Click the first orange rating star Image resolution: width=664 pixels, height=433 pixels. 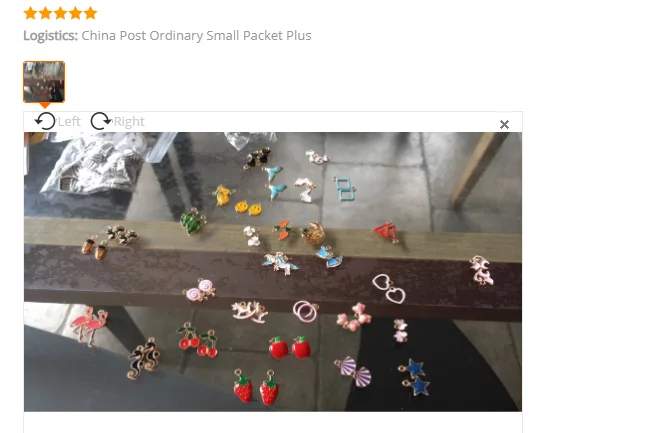(x=30, y=13)
